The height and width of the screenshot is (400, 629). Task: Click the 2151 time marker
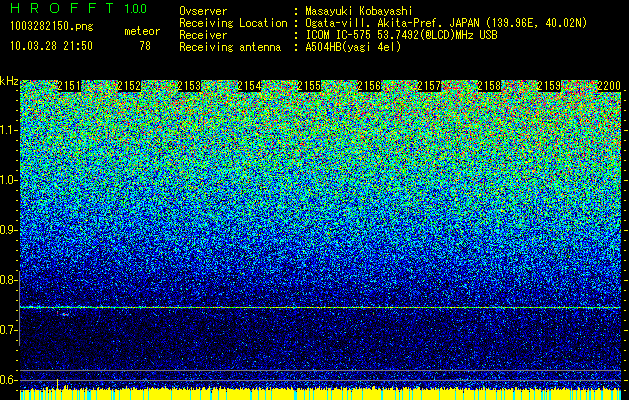tap(69, 86)
